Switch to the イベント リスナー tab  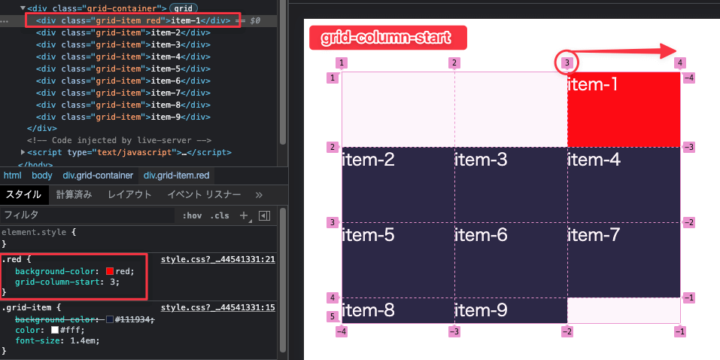pos(204,195)
